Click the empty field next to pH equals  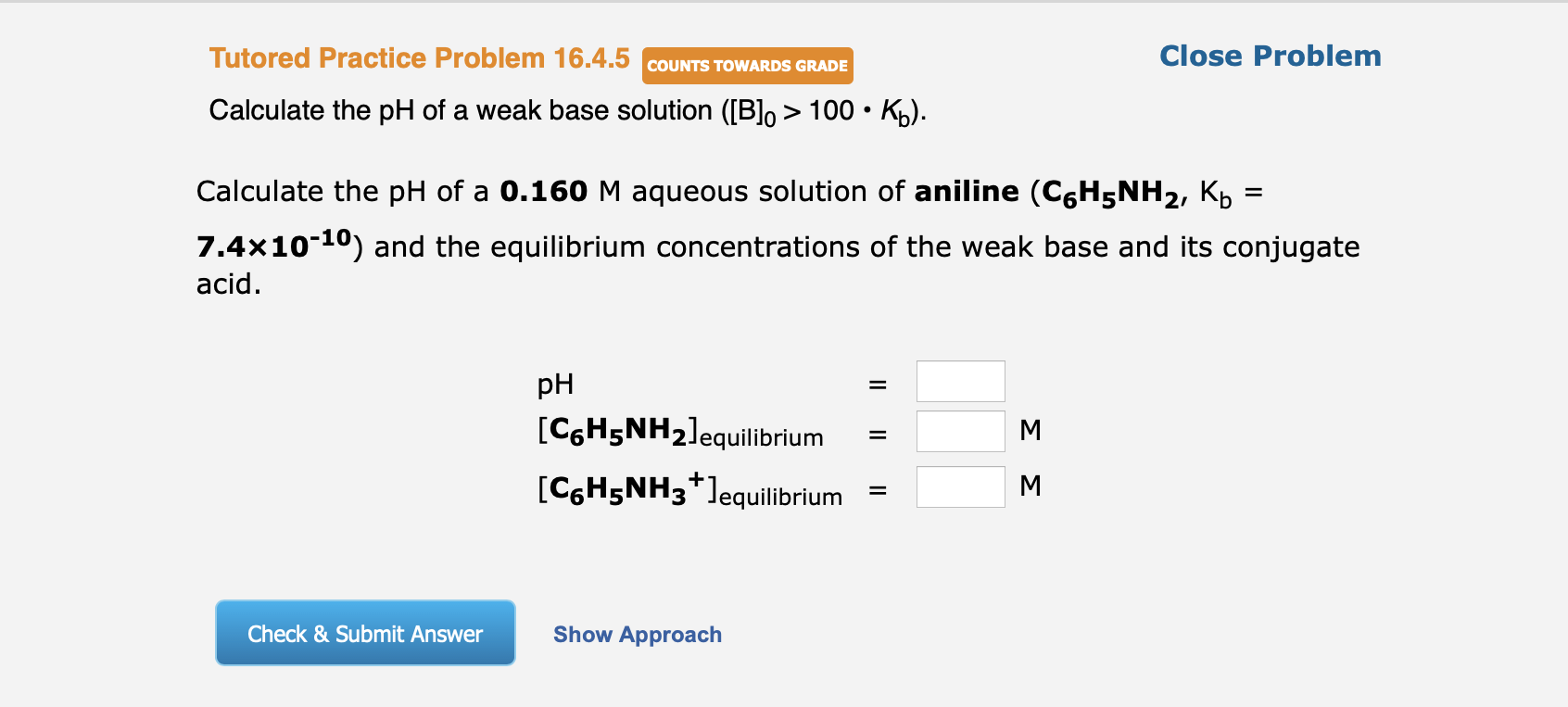pyautogui.click(x=960, y=381)
